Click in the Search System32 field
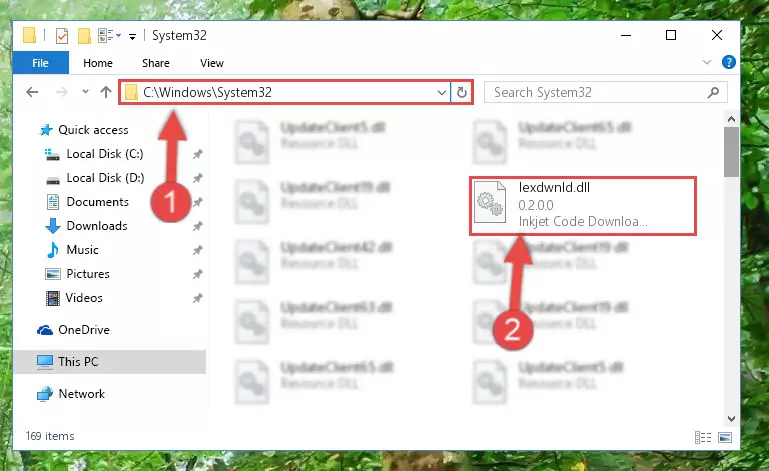 (x=596, y=92)
